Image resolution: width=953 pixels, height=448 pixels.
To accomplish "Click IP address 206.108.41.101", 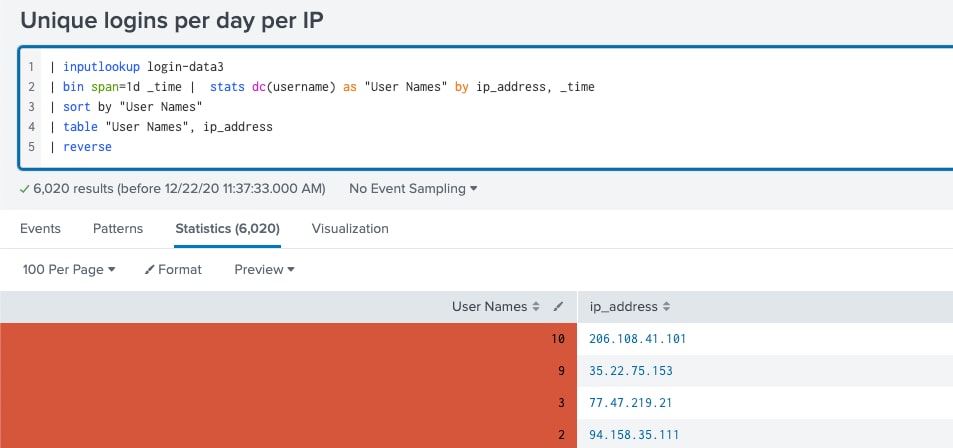I will tap(638, 339).
